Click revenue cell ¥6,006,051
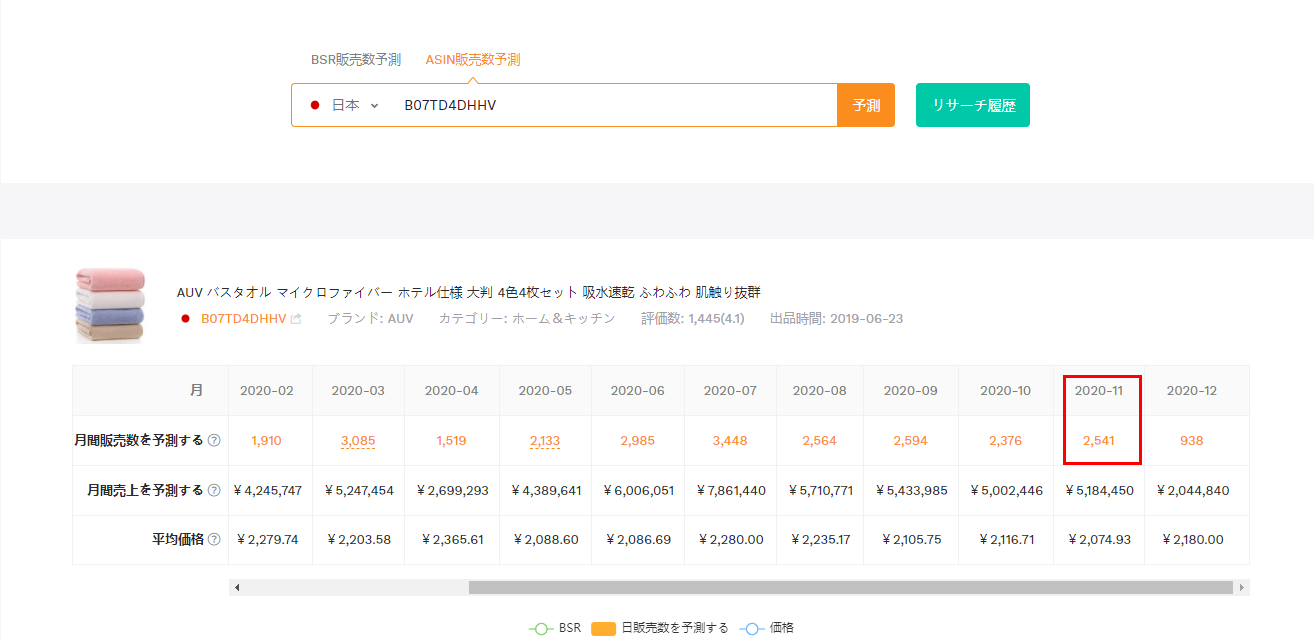Viewport: 1314px width, 641px height. coord(637,491)
